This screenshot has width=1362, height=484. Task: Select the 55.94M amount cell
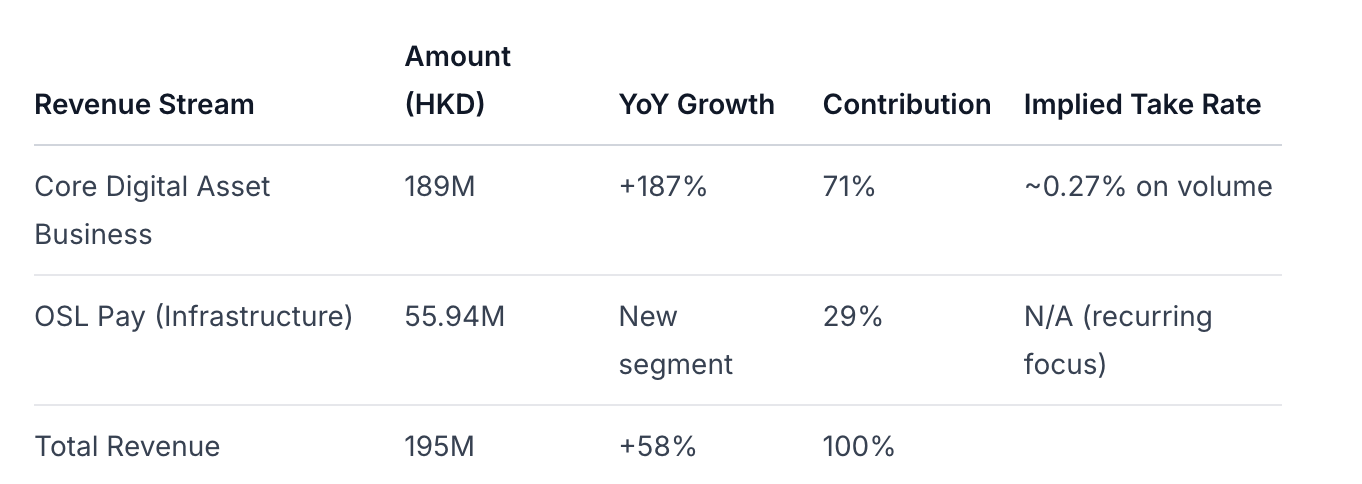pyautogui.click(x=454, y=317)
